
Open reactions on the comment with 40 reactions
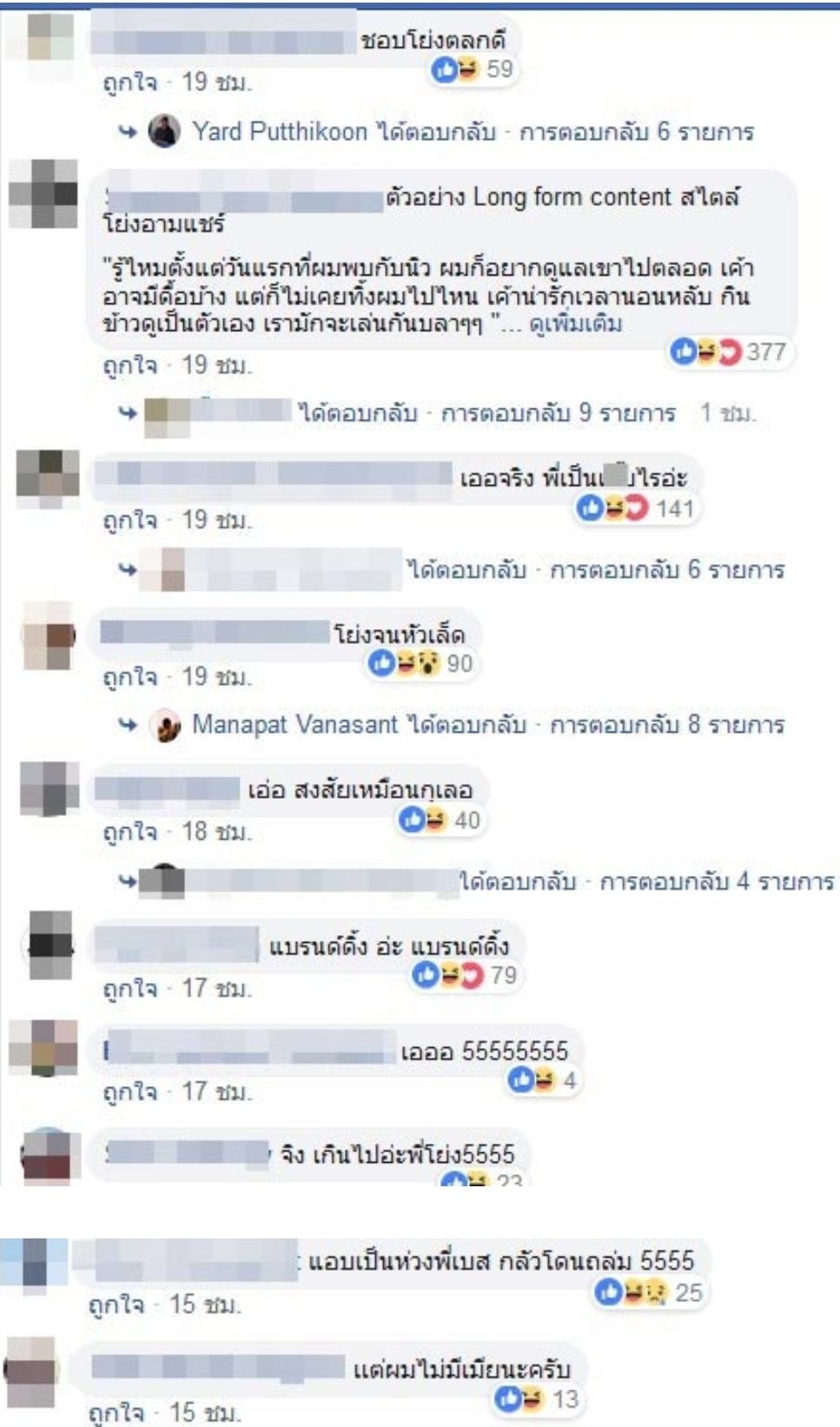tap(440, 820)
